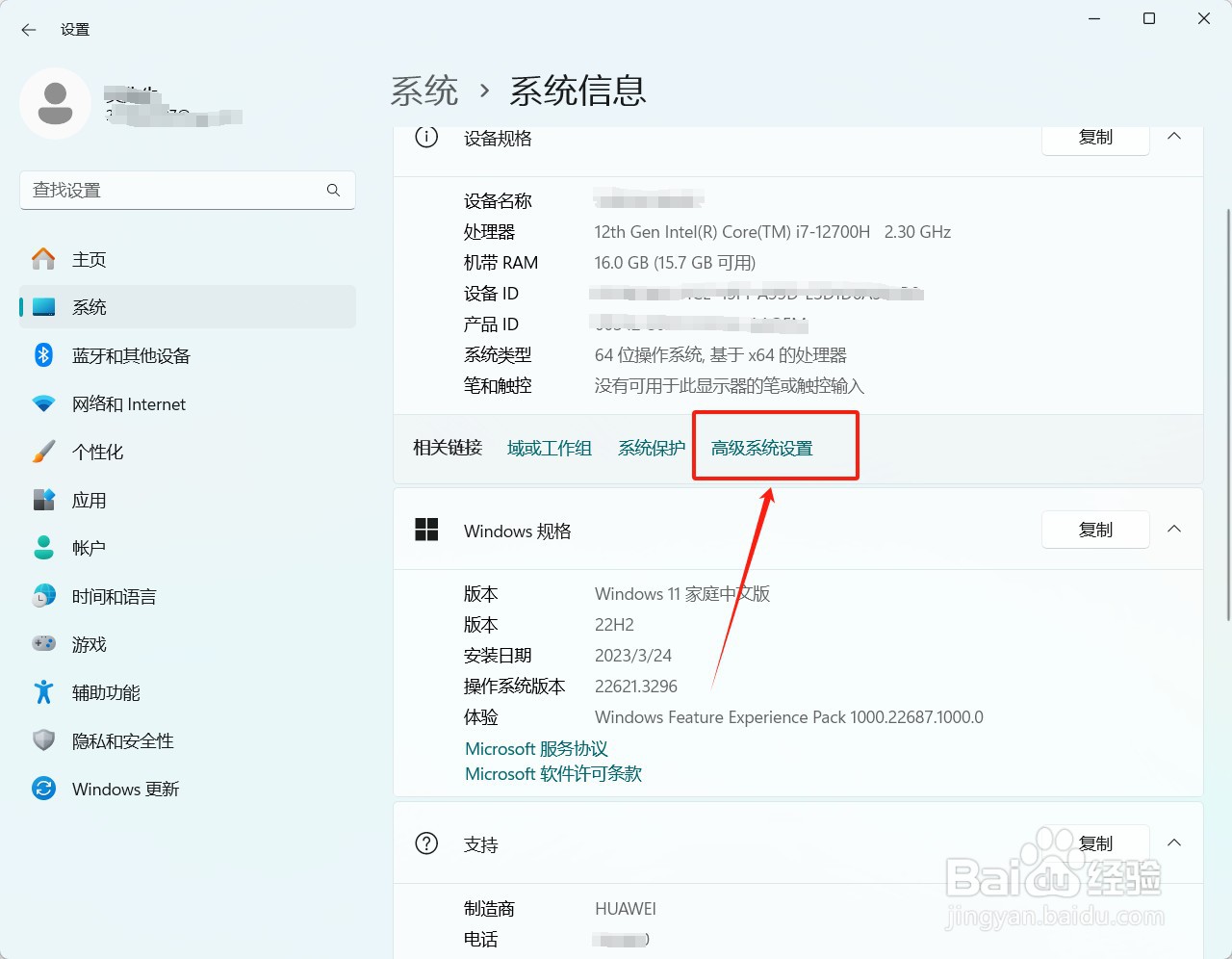Click the Home (主页) house icon
Screen dimensions: 1232x959
tap(43, 259)
